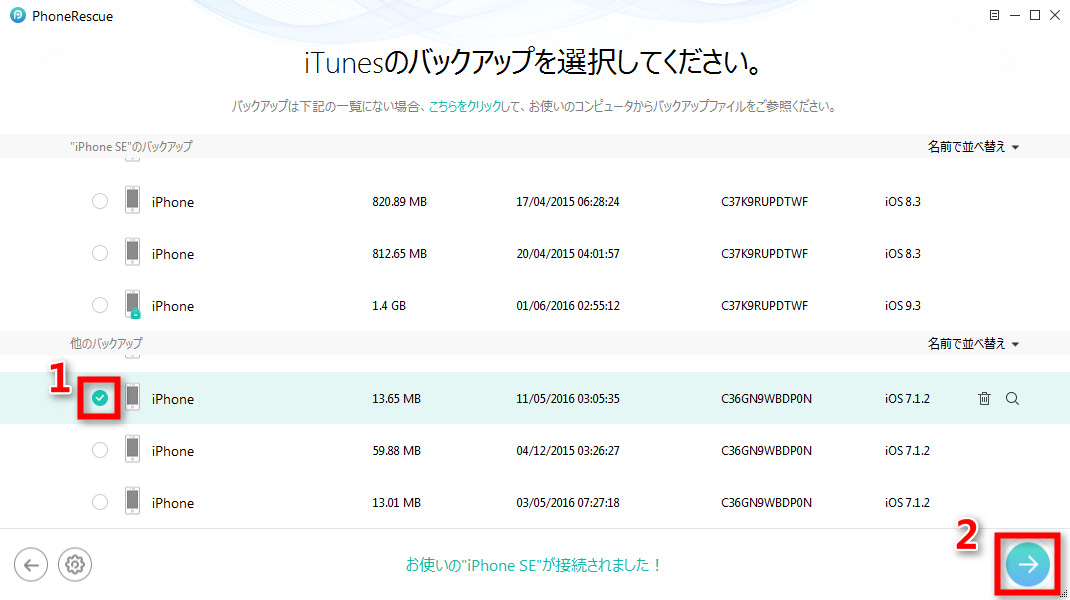1070x600 pixels.
Task: Select the 820.89 MB backup radio button
Action: (100, 201)
